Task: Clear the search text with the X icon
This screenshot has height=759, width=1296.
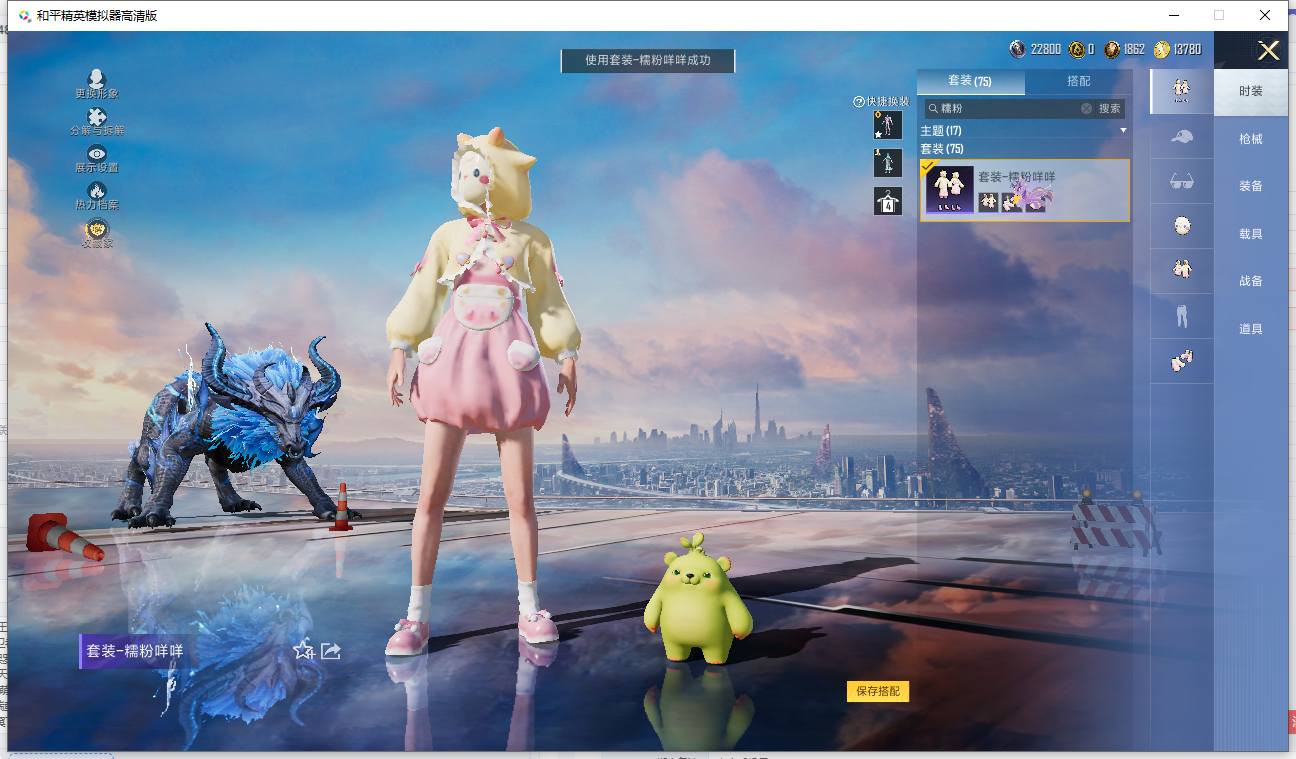Action: coord(1086,108)
